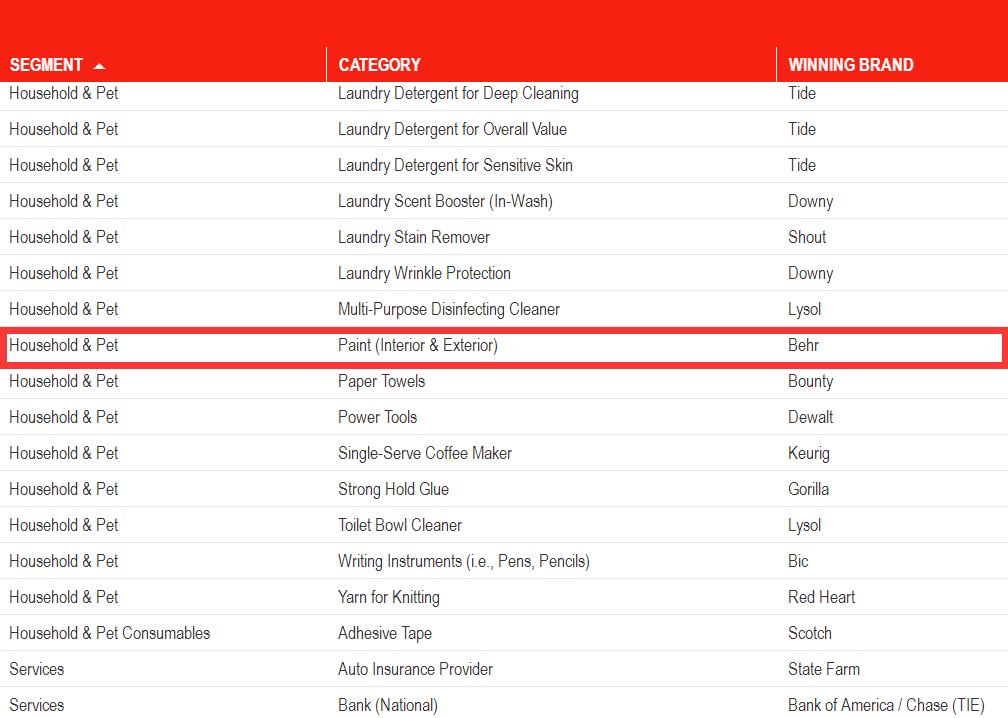
Task: Select the 'Laundry Stain Remover' cell
Action: [x=414, y=237]
